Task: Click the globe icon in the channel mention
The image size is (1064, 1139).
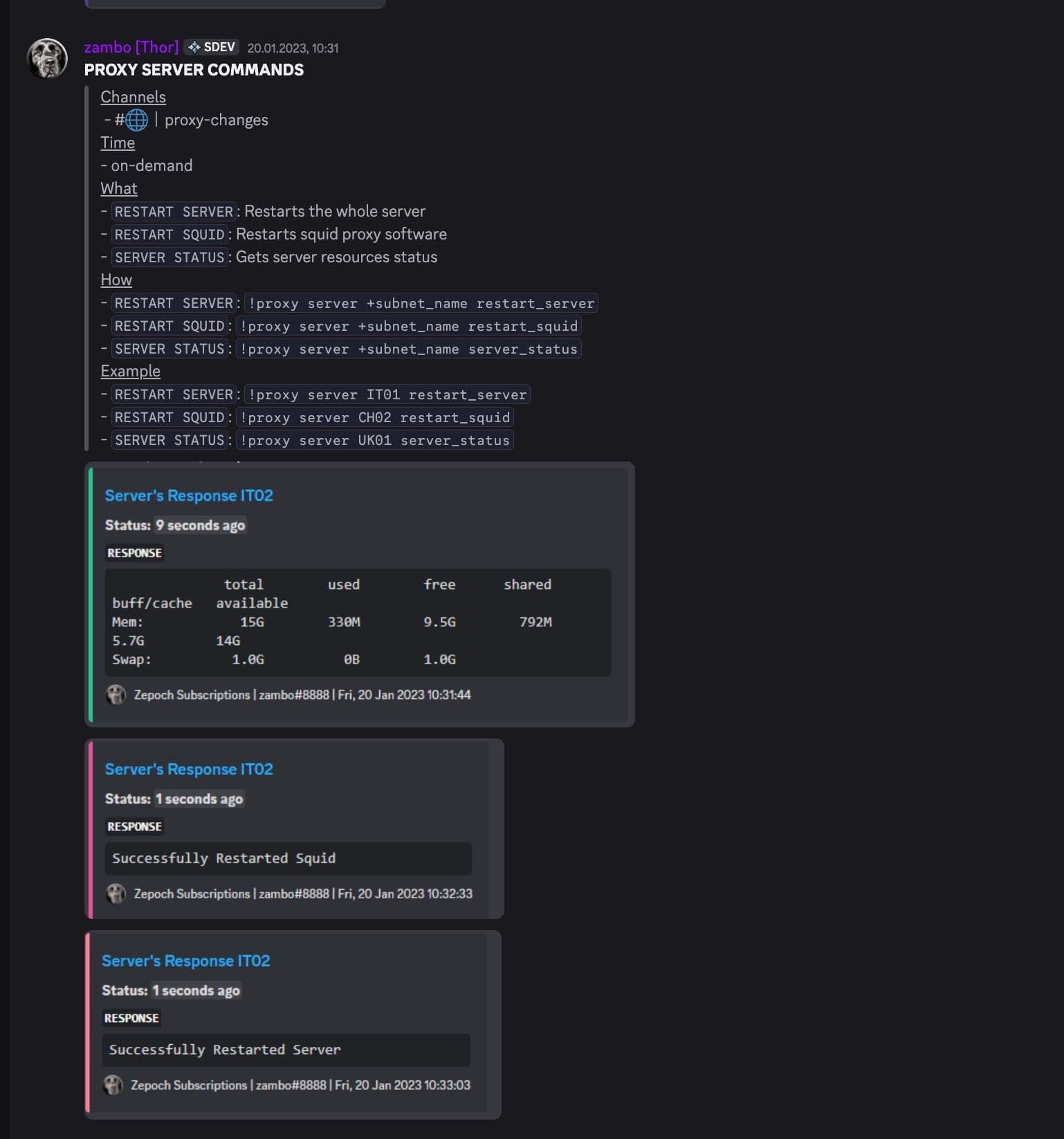Action: pyautogui.click(x=136, y=120)
